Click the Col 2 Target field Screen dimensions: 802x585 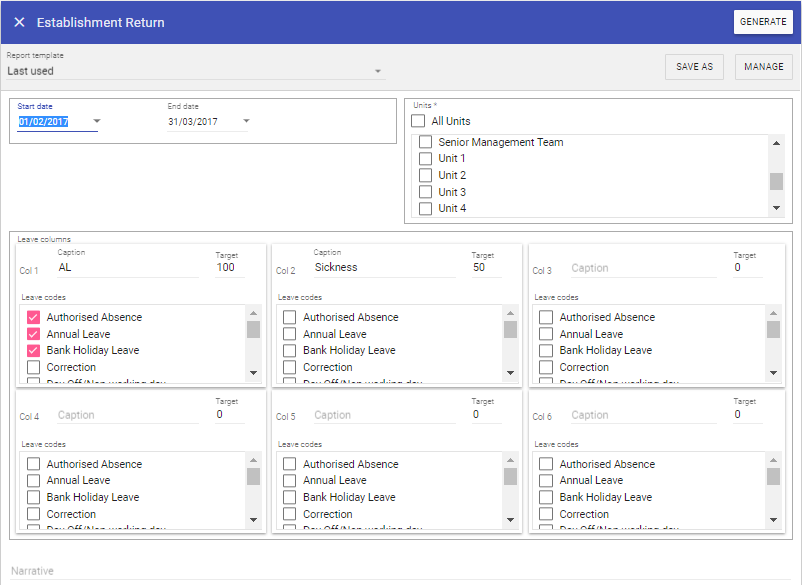click(x=484, y=268)
